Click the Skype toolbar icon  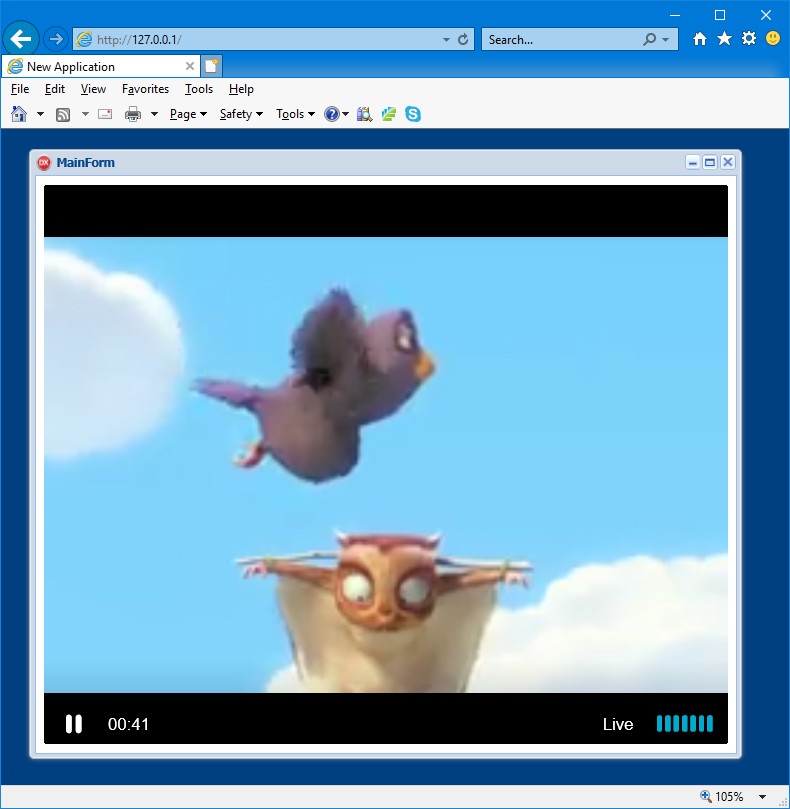413,114
